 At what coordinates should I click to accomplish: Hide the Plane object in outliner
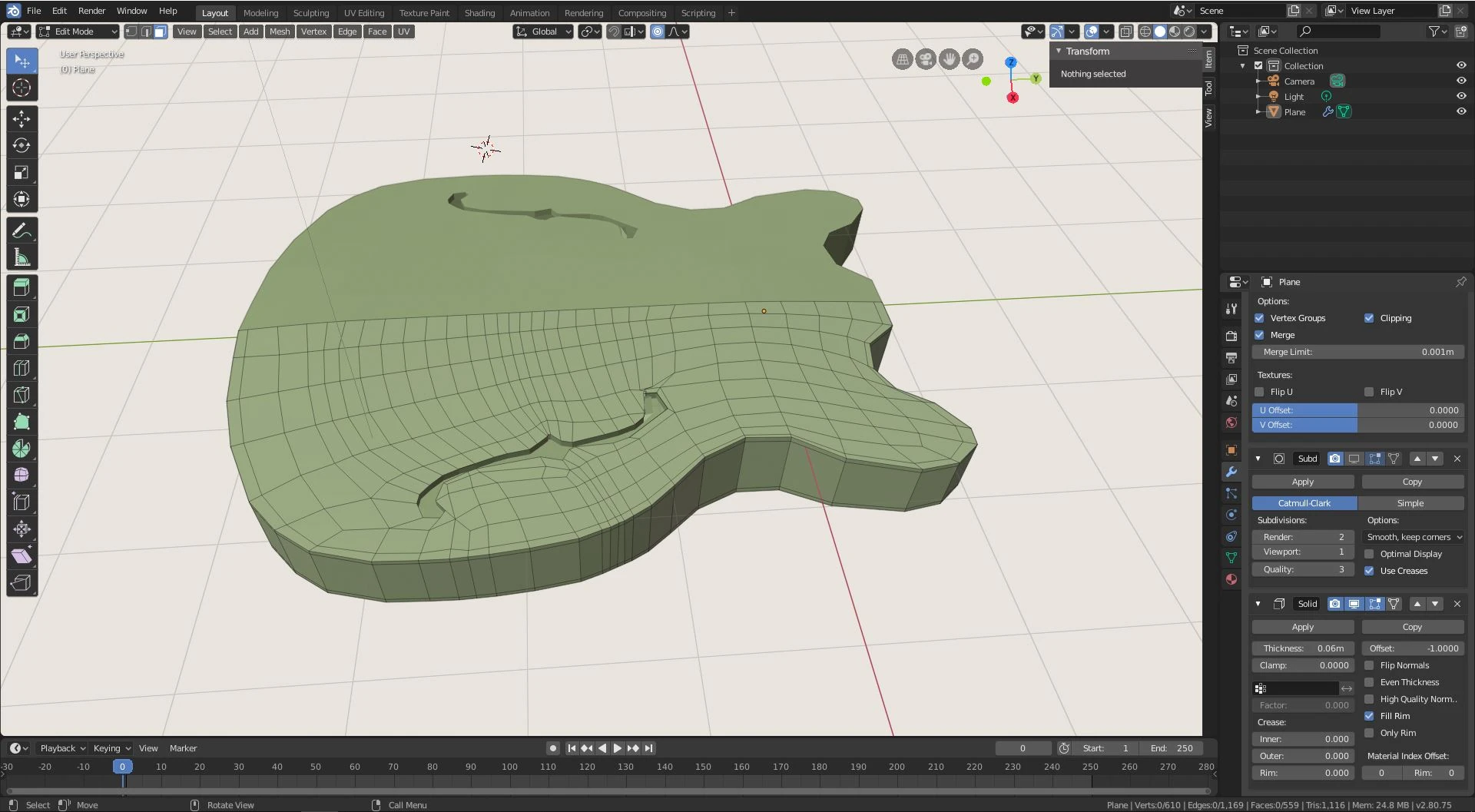point(1460,111)
